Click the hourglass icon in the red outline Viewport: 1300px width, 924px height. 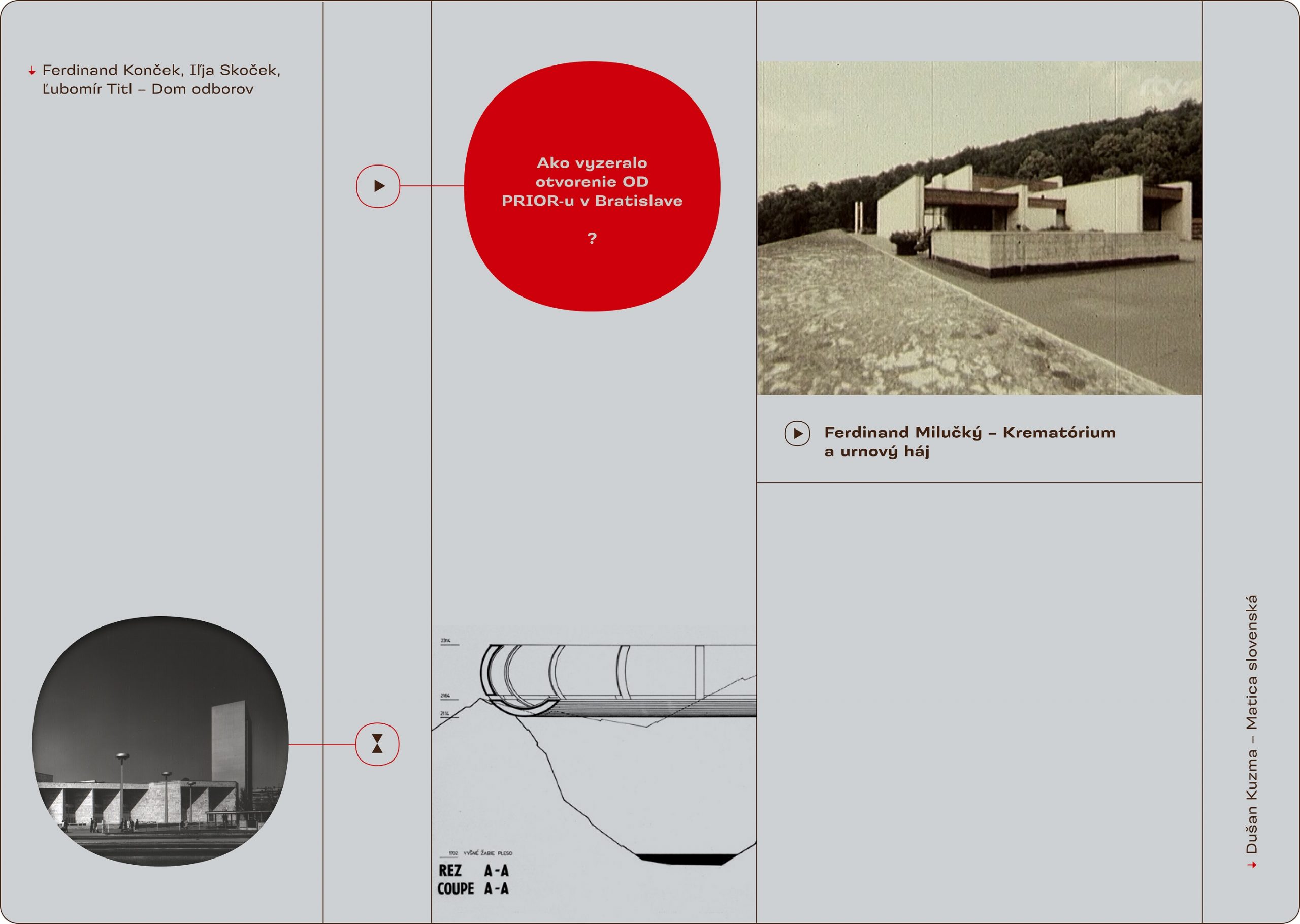[377, 744]
